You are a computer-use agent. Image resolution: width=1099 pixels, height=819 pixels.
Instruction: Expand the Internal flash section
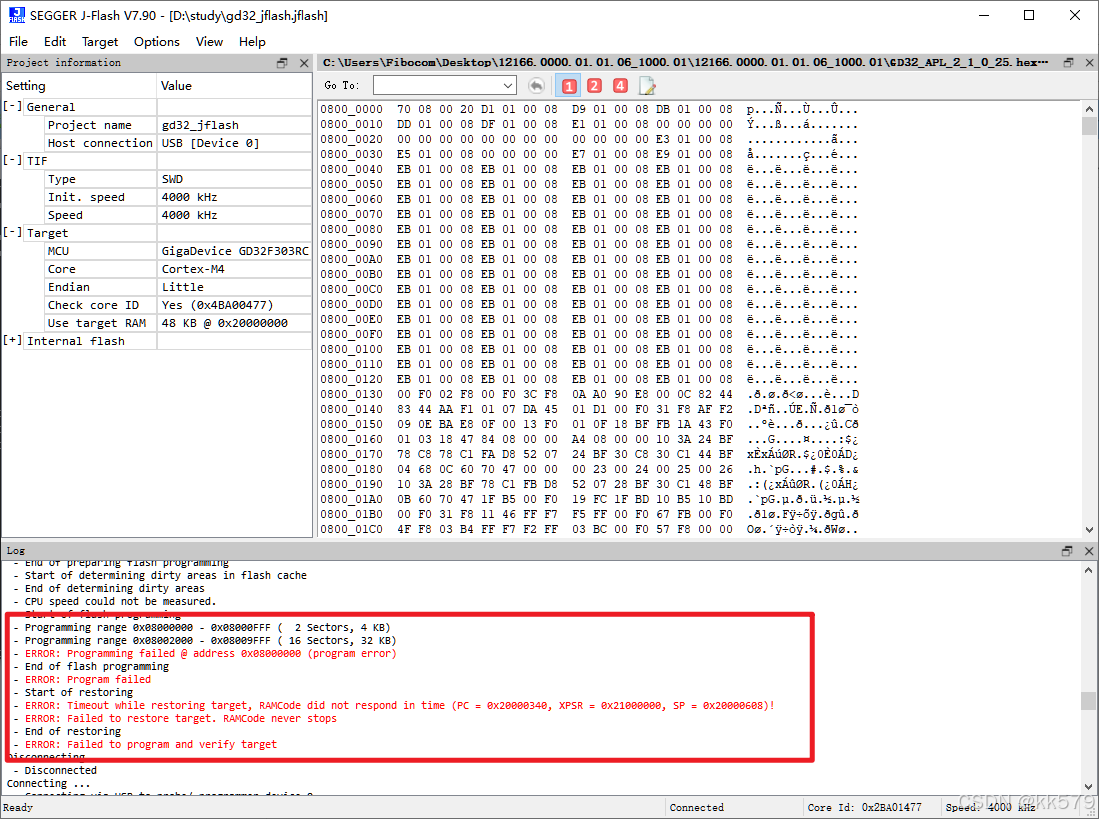point(12,340)
